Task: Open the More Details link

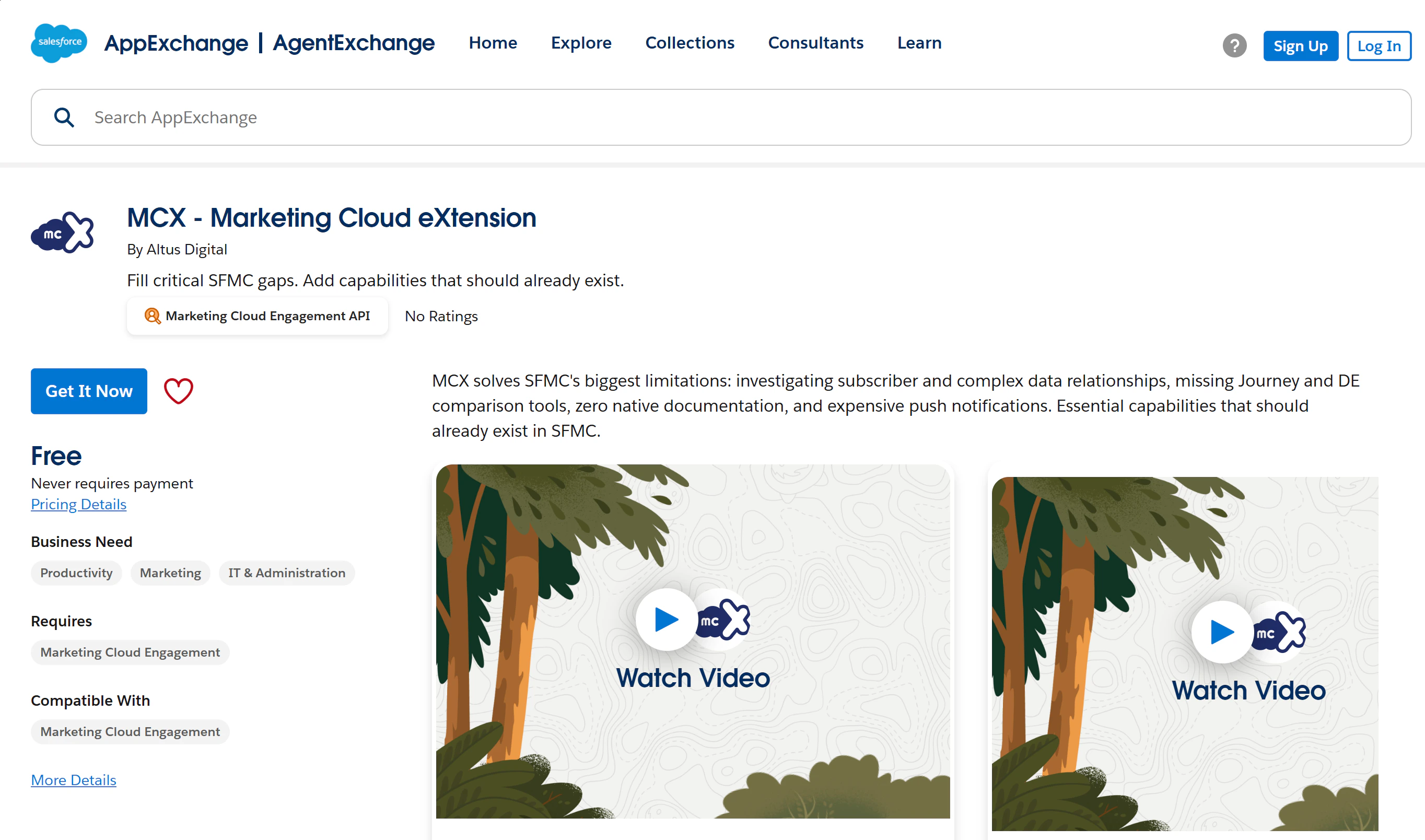Action: click(x=74, y=780)
